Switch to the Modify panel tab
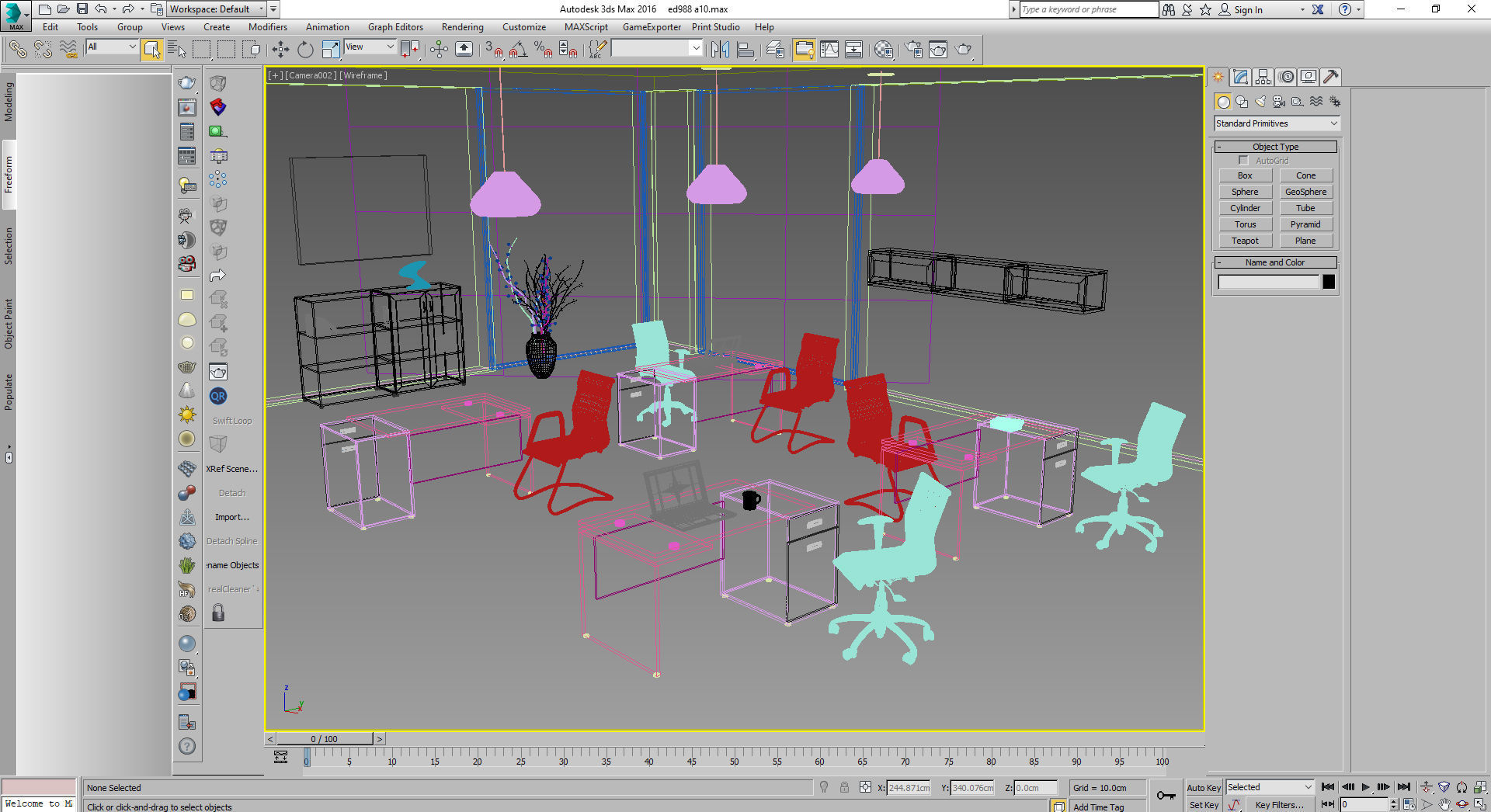The width and height of the screenshot is (1491, 812). (x=1240, y=77)
